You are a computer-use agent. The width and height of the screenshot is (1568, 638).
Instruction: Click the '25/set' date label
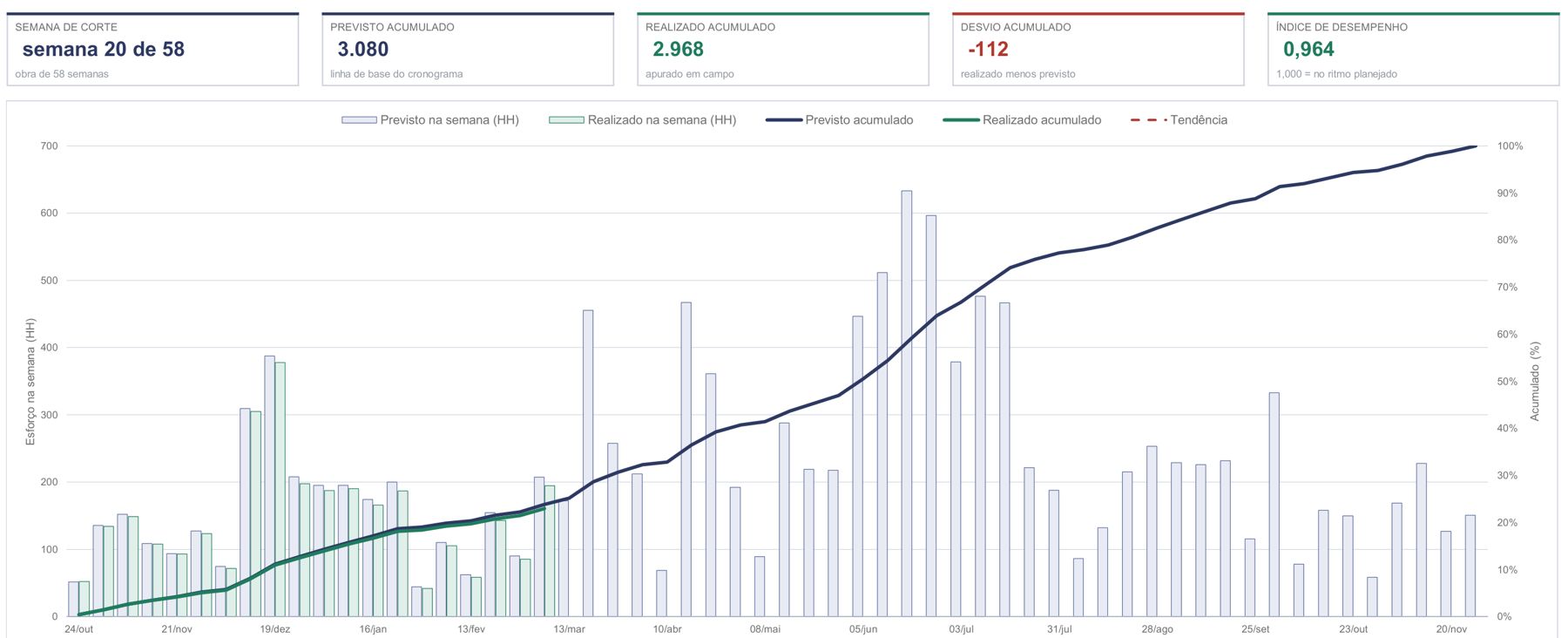[1255, 629]
